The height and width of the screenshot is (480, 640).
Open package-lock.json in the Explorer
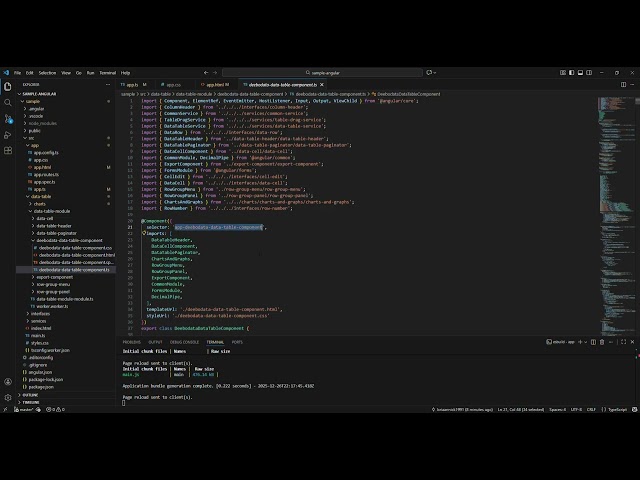[x=45, y=380]
